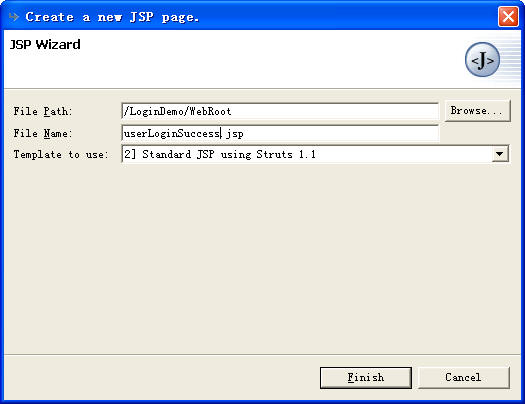
Task: Click the JSP Wizard heading text
Action: point(45,45)
